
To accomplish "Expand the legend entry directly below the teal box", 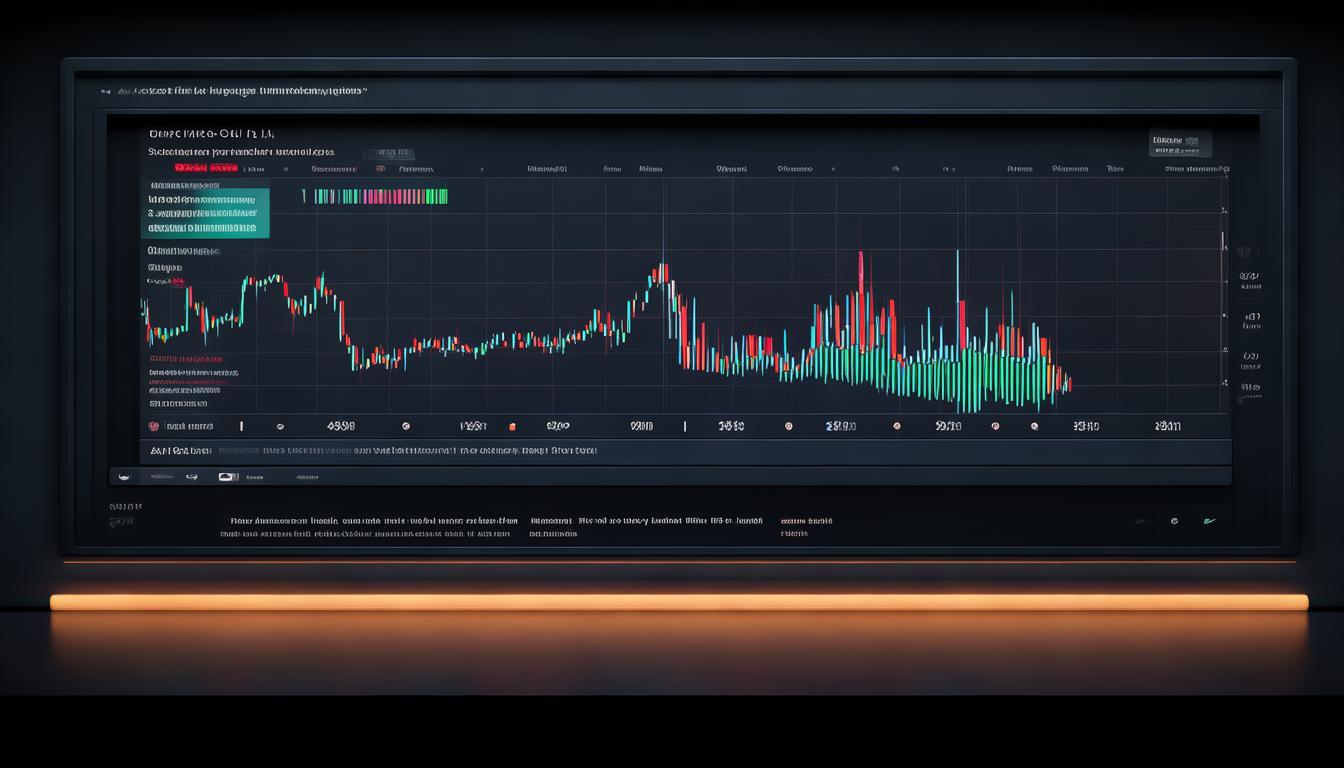I will coord(183,251).
